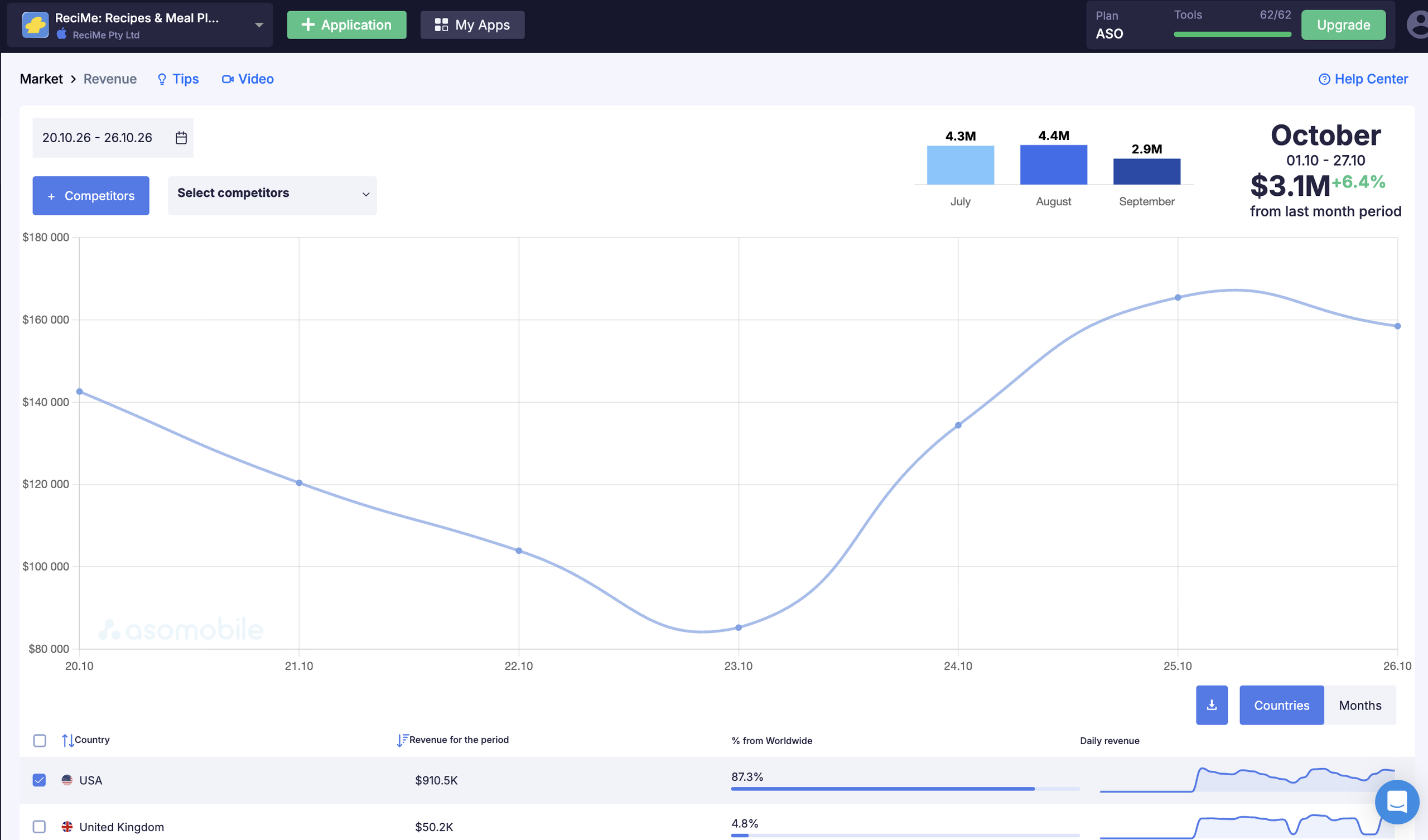Click the 20.10 data point on chart
Image resolution: width=1428 pixels, height=840 pixels.
[79, 392]
